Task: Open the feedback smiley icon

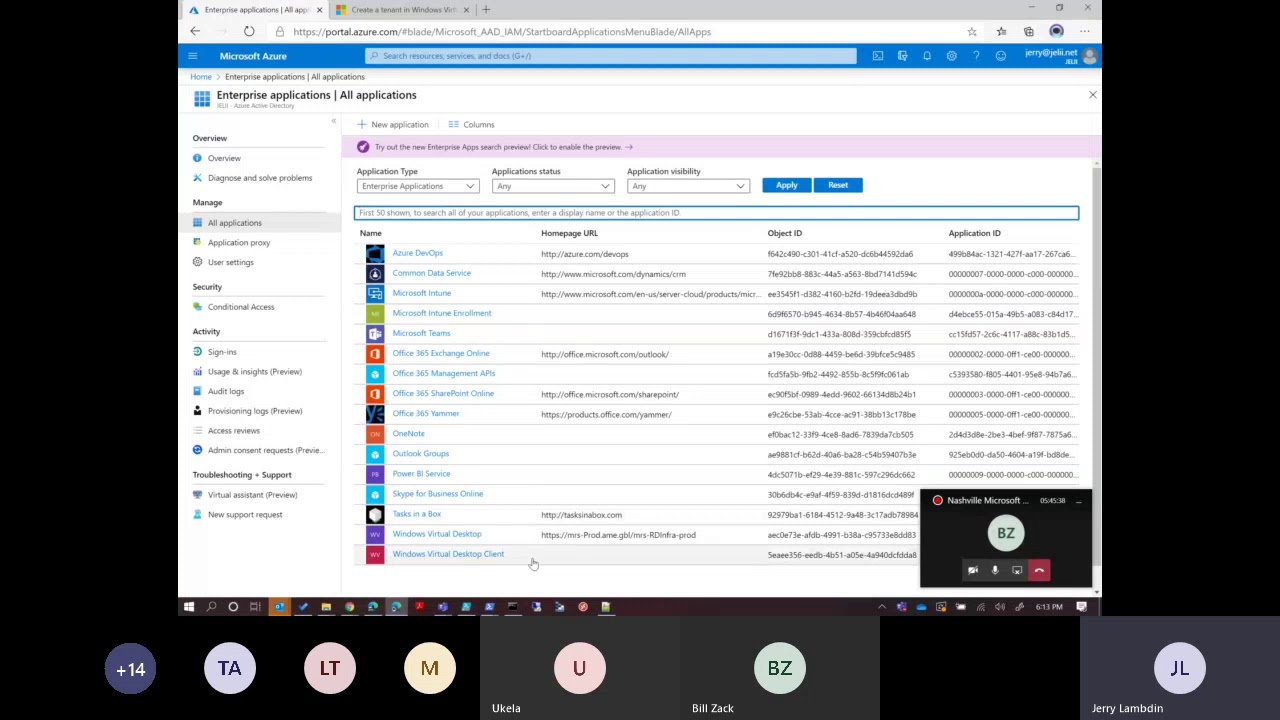Action: [x=1000, y=56]
